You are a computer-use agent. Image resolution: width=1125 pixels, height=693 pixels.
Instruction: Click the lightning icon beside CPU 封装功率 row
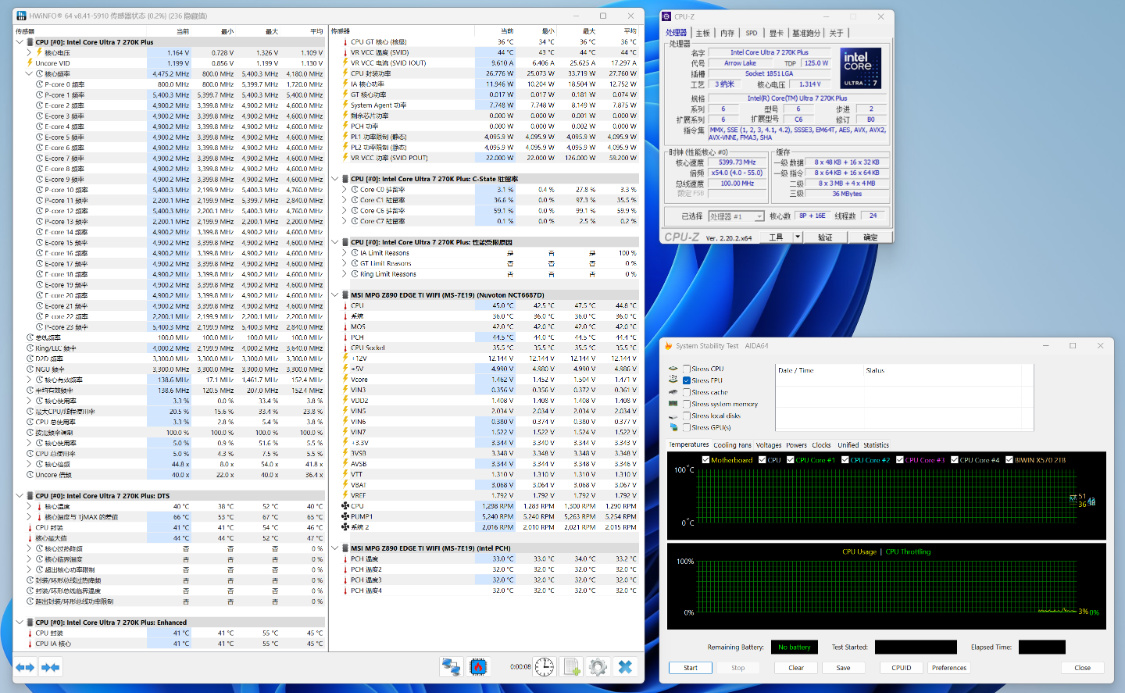pos(345,73)
